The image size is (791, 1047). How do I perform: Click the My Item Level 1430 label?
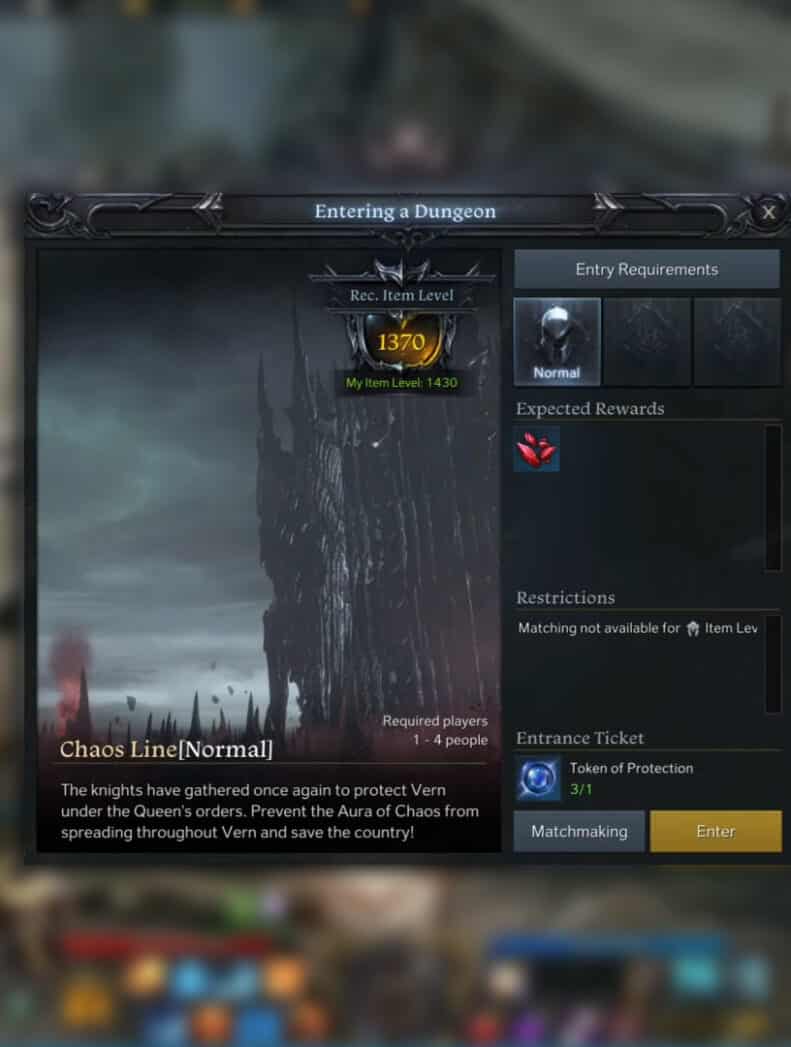click(401, 383)
